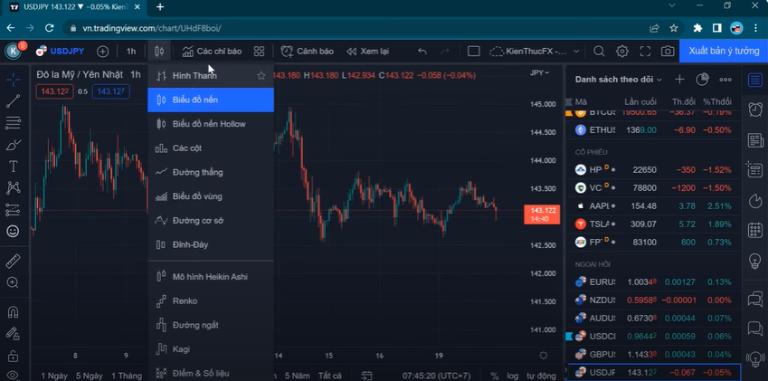
Task: Toggle log scale
Action: coord(512,376)
